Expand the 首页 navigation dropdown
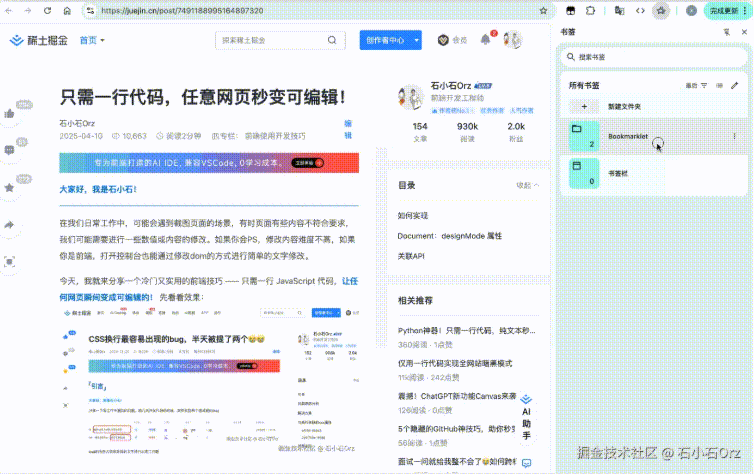 tap(92, 40)
